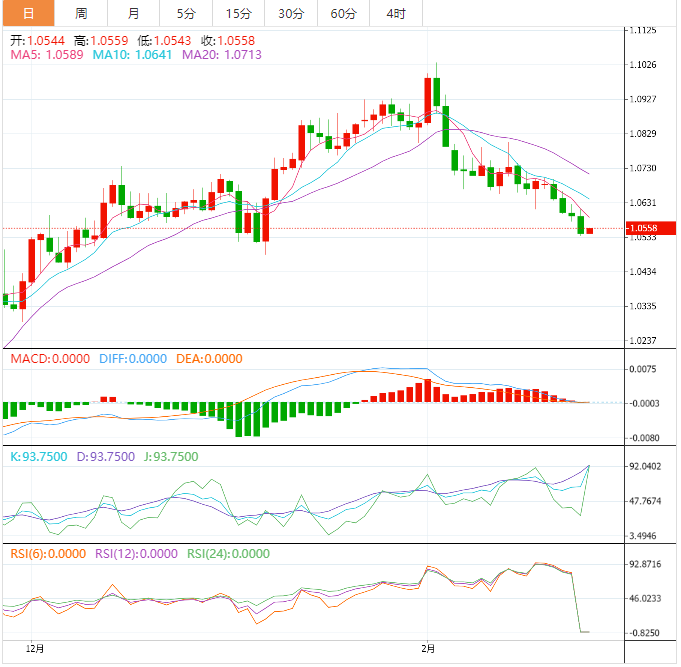Screen dimensions: 681x667
Task: Click the MACD indicator label
Action: [x=49, y=359]
